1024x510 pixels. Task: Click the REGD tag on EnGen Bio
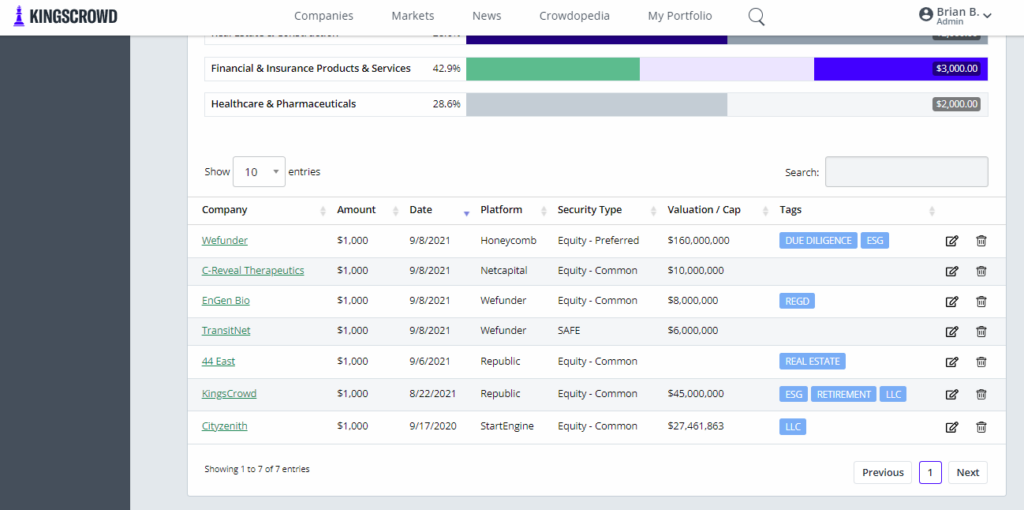pos(797,301)
